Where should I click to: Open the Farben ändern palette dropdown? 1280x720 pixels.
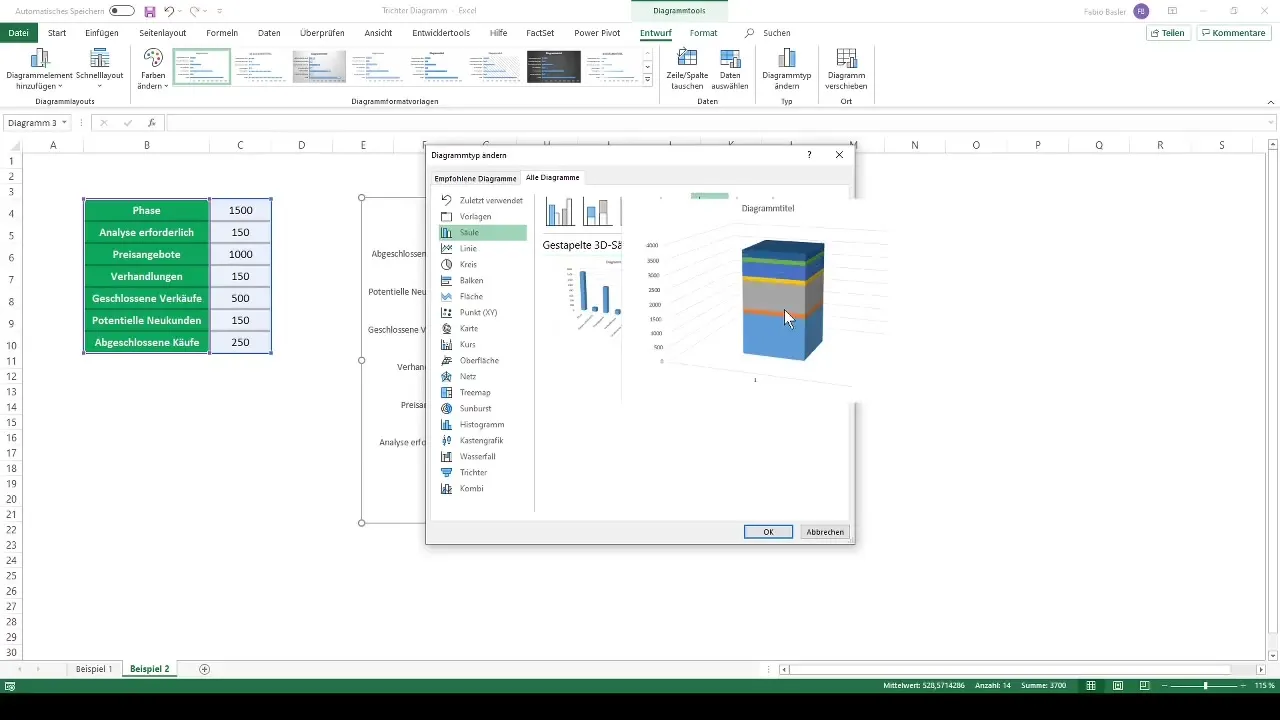152,69
